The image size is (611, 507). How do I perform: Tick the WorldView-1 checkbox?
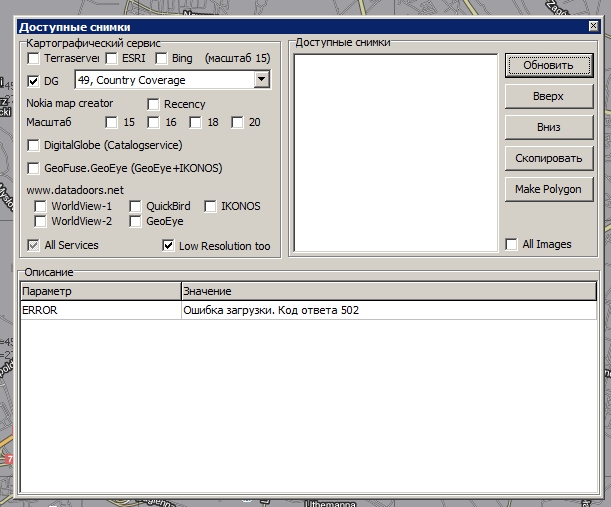pyautogui.click(x=41, y=207)
